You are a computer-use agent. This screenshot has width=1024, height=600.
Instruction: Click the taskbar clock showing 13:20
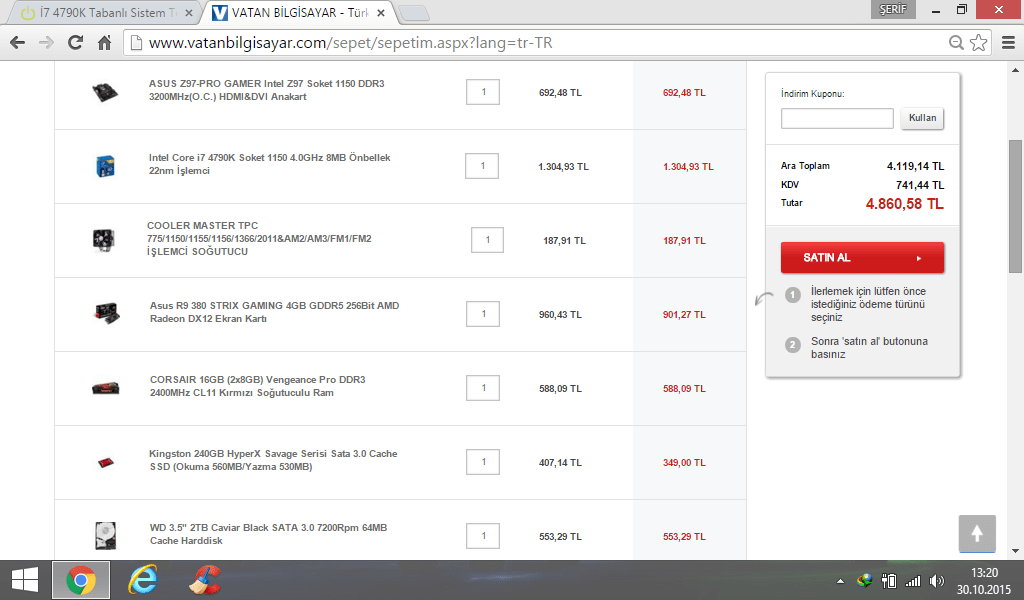984,573
